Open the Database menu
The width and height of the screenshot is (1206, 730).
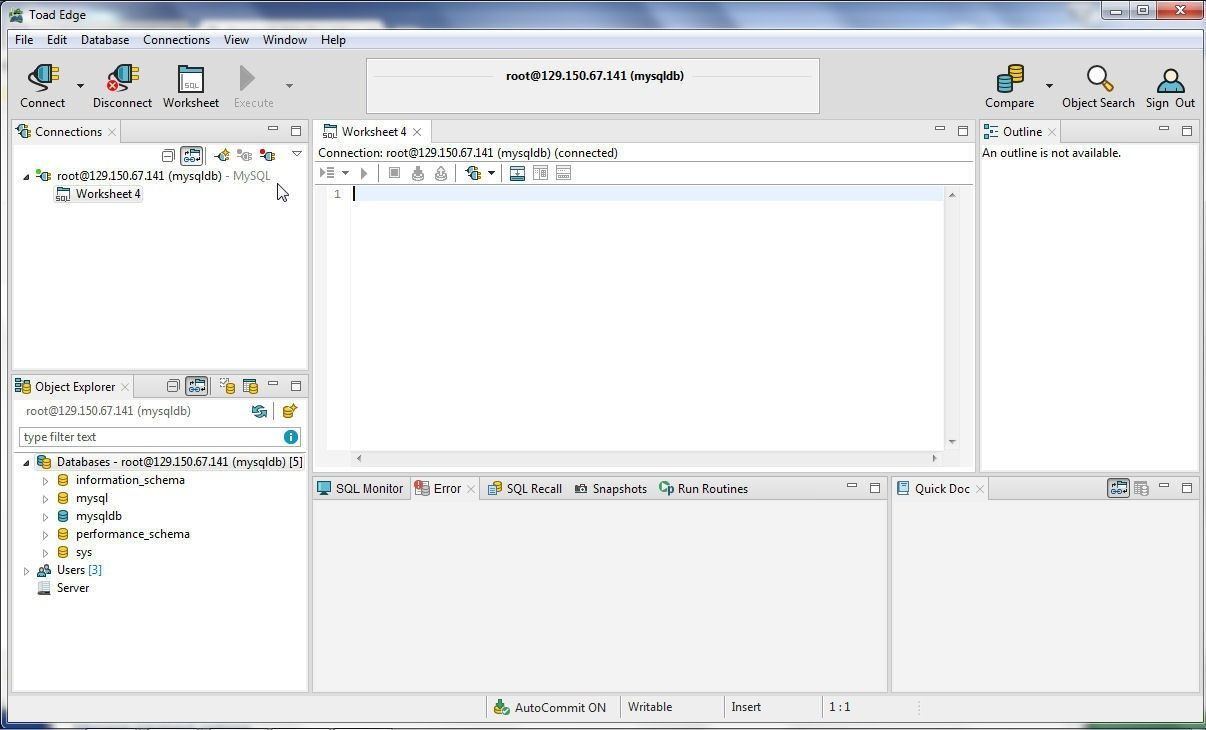pyautogui.click(x=105, y=40)
